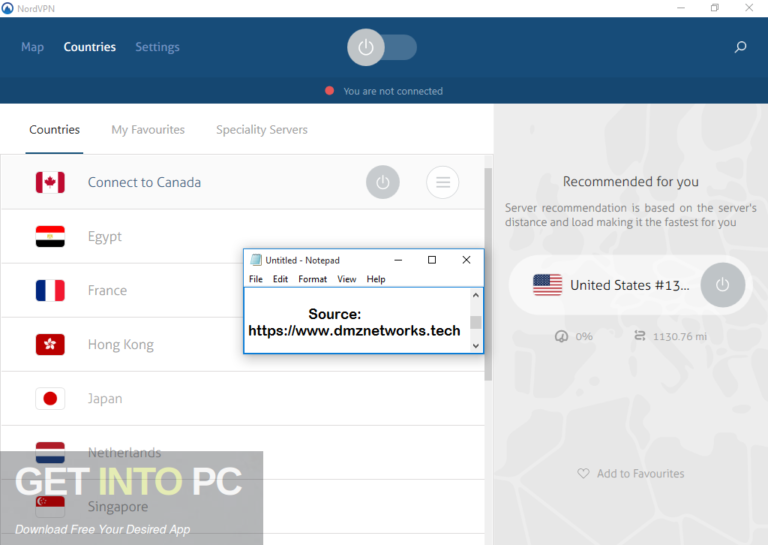Click the Notepad scroll down arrow
This screenshot has height=545, width=768.
pos(476,346)
